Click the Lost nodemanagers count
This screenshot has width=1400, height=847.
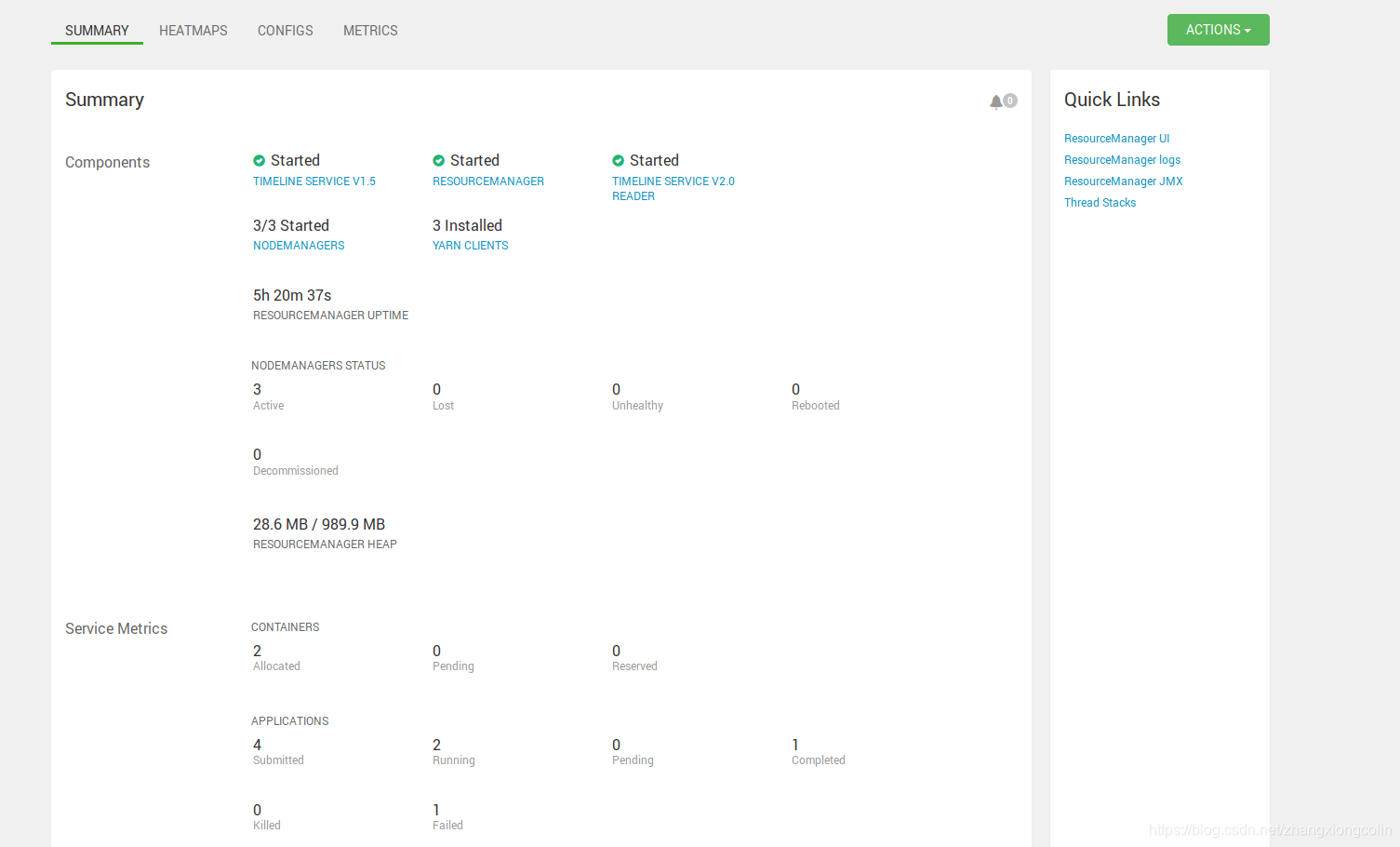436,389
